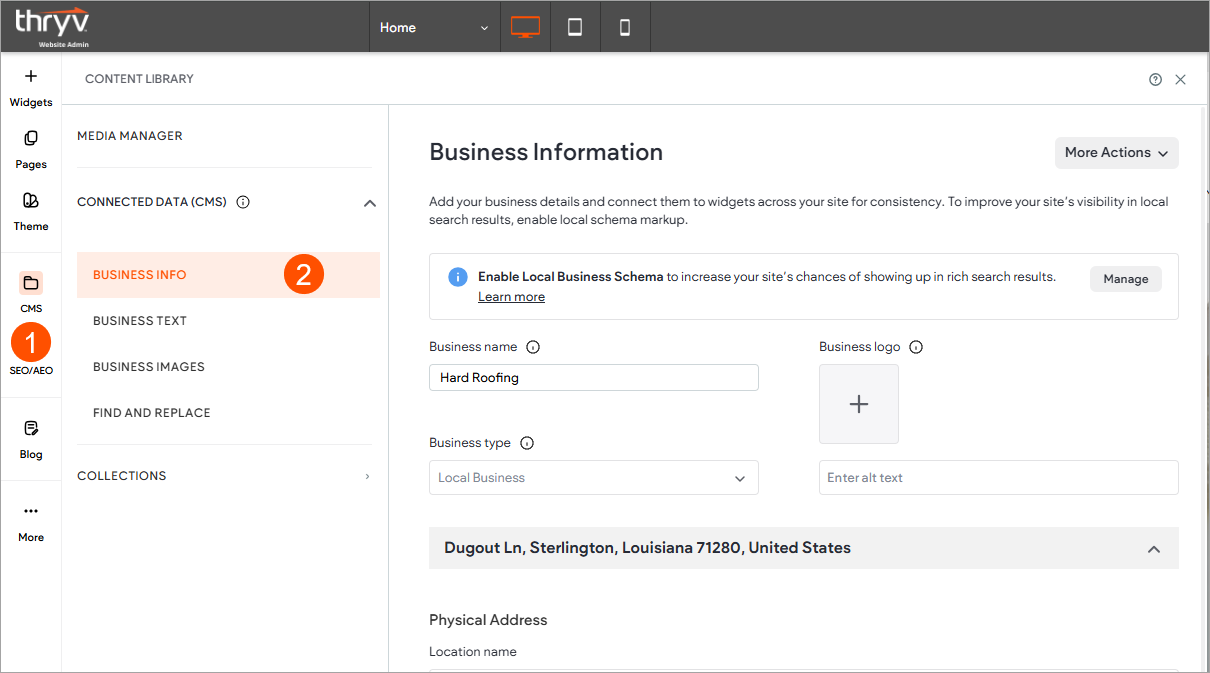
Task: Switch to desktop preview mode
Action: pyautogui.click(x=525, y=27)
